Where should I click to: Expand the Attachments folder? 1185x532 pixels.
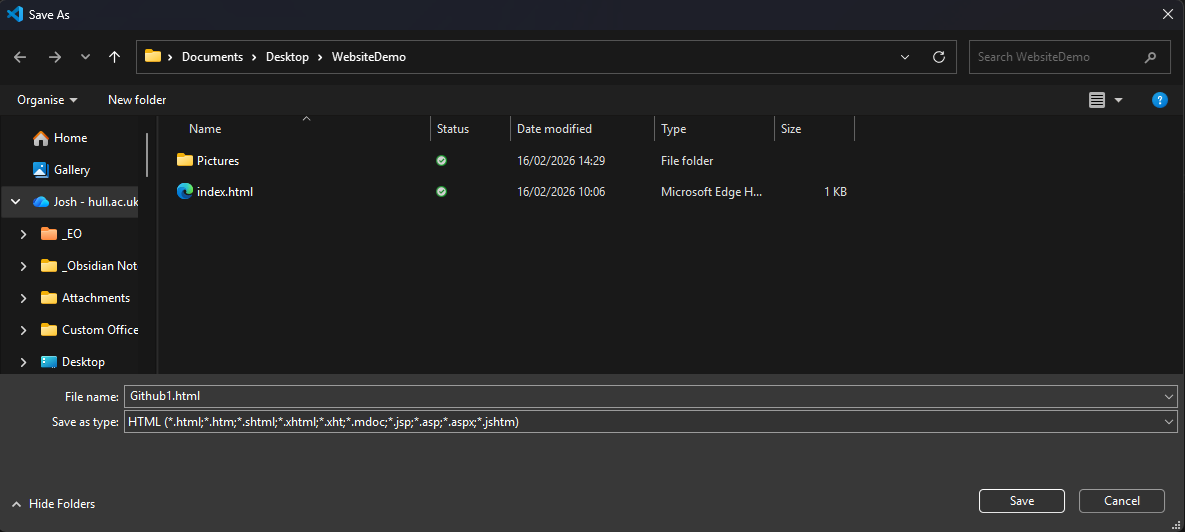tap(23, 298)
